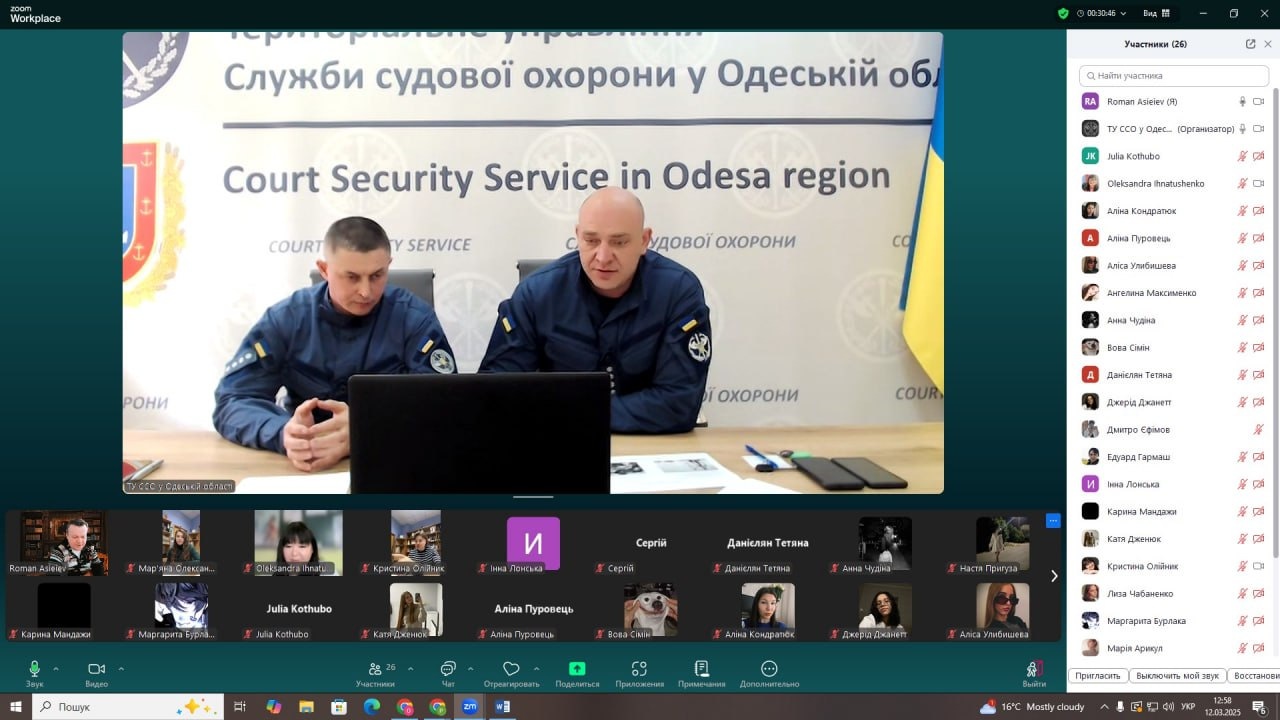Image resolution: width=1280 pixels, height=720 pixels.
Task: Open the View (Вид) layout menu
Action: pyautogui.click(x=1156, y=13)
